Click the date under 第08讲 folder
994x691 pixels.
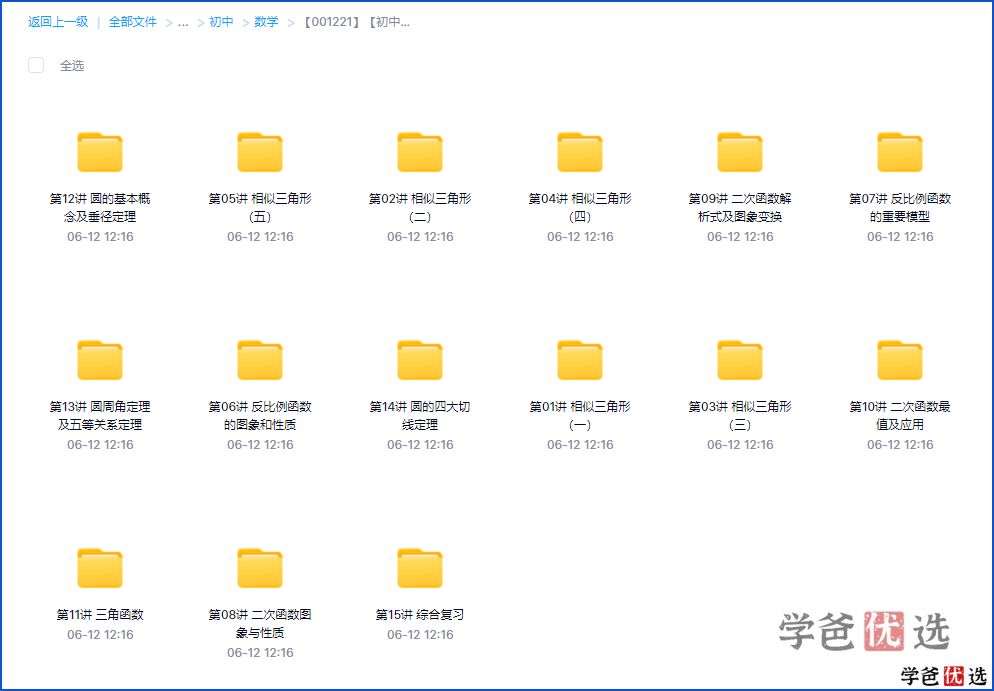[x=260, y=652]
